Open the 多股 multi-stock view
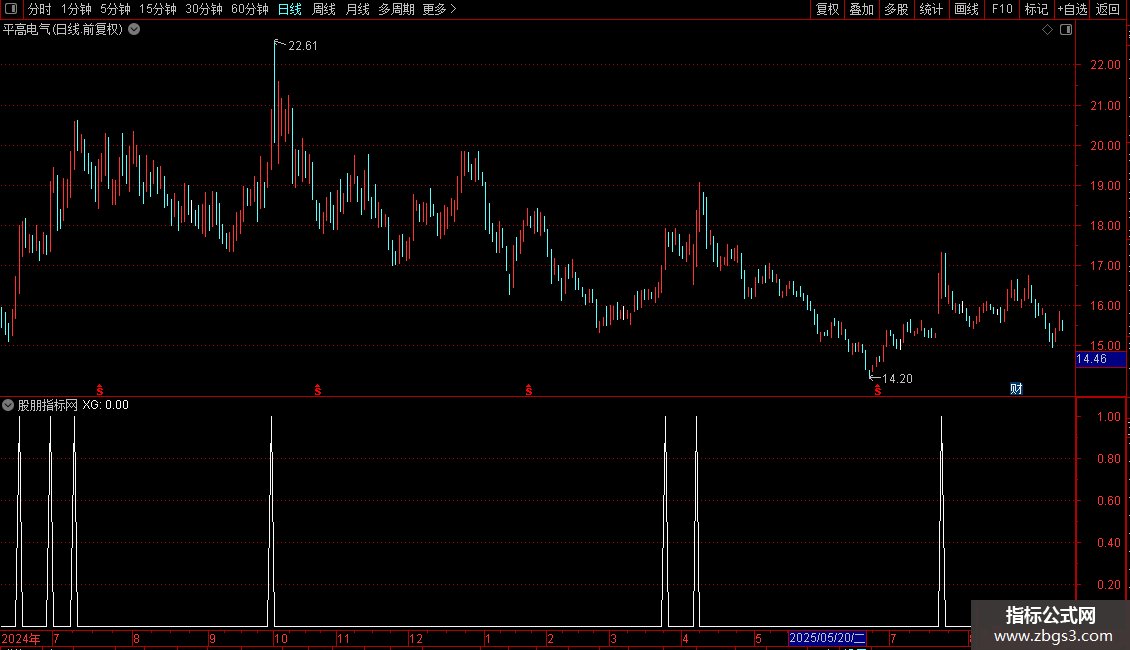Image resolution: width=1130 pixels, height=650 pixels. tap(897, 9)
